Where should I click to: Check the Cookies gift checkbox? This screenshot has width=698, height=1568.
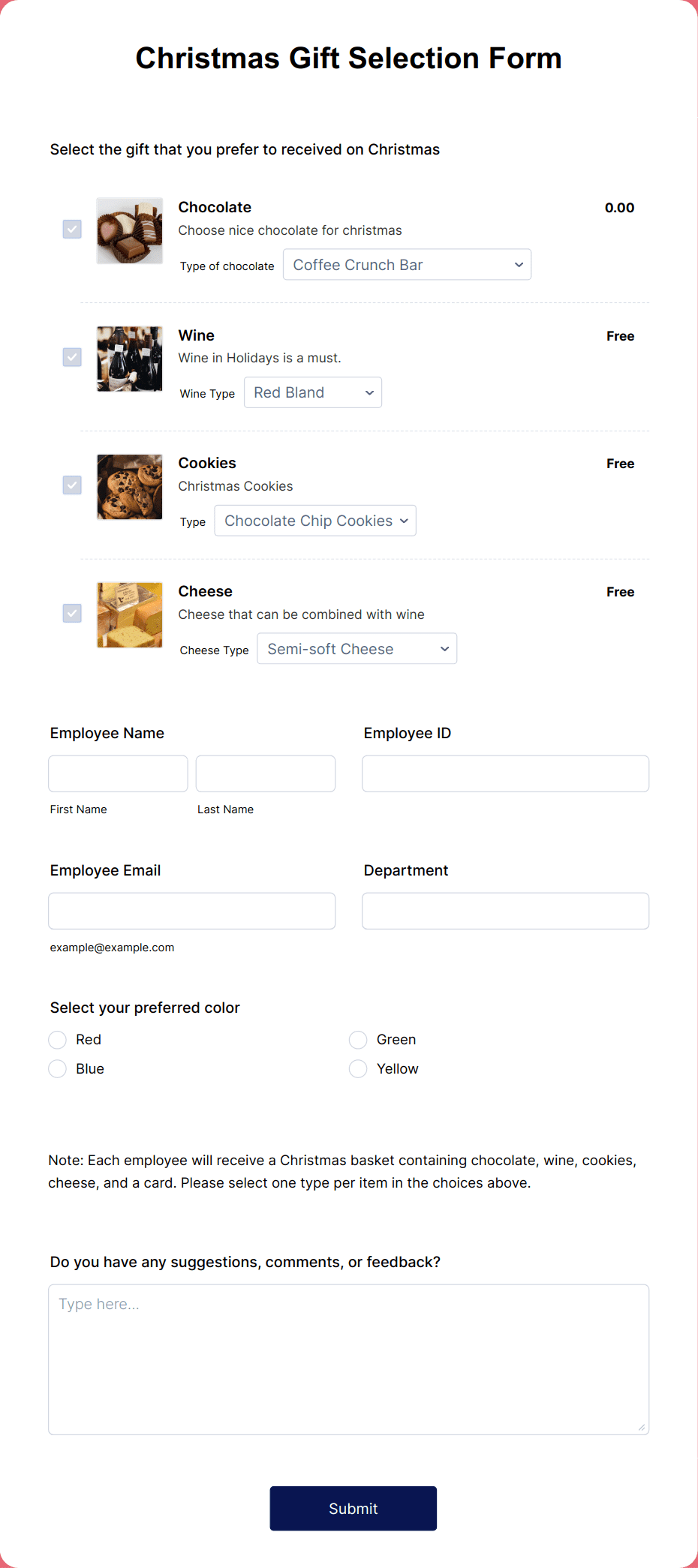coord(71,485)
